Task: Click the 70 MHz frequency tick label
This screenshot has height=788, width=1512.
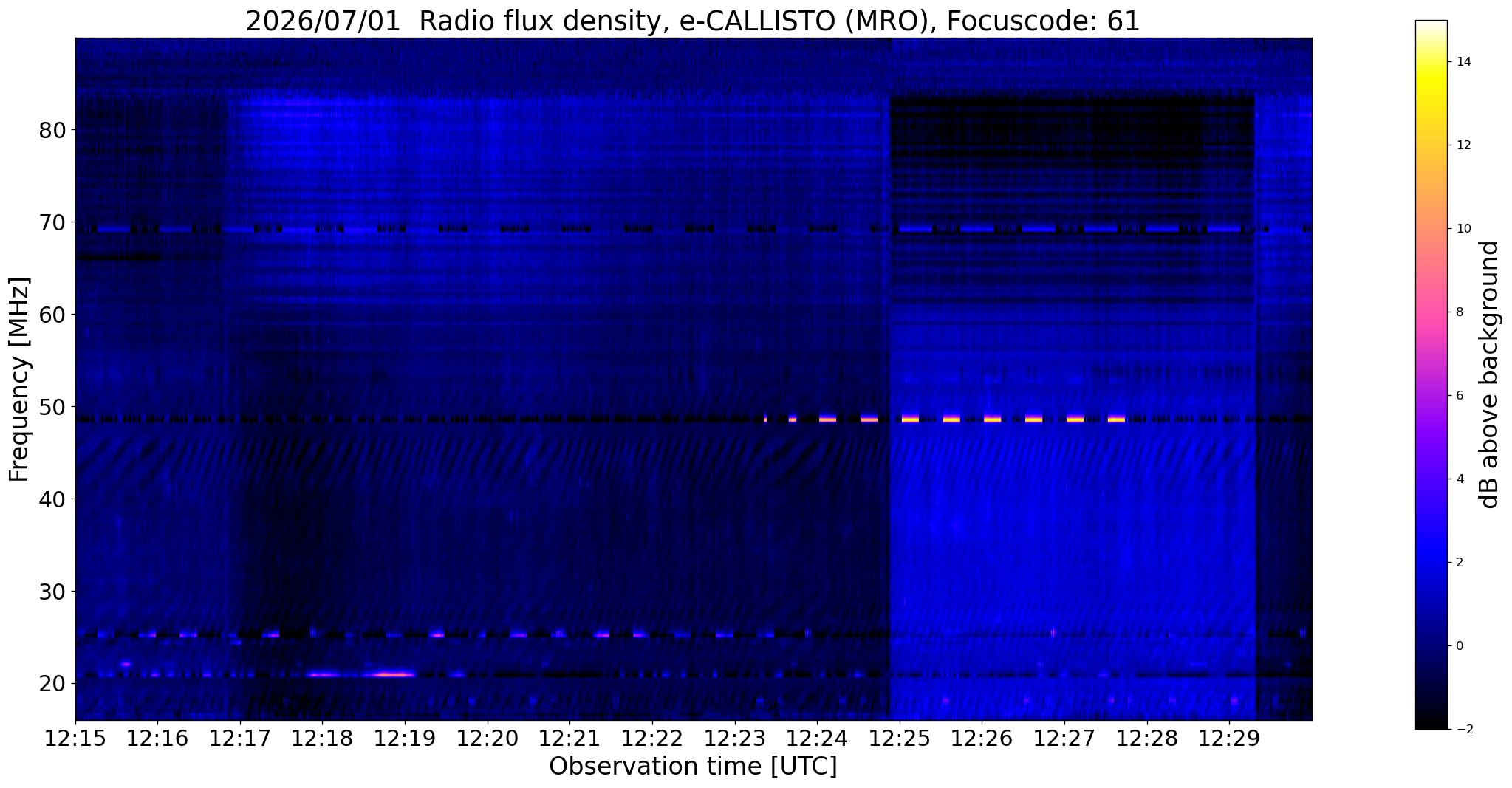Action: click(x=52, y=222)
